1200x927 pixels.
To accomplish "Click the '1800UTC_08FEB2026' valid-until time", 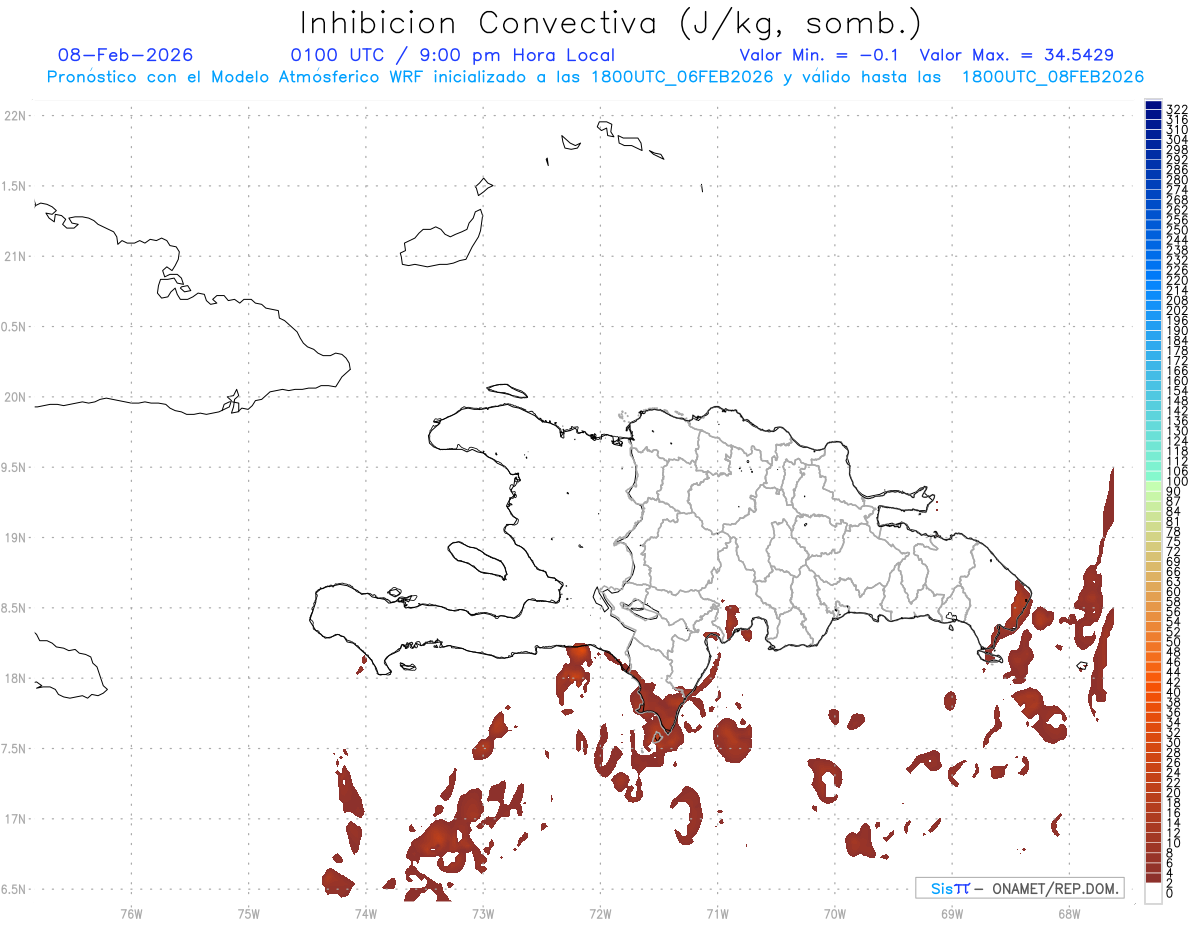I will [1052, 77].
